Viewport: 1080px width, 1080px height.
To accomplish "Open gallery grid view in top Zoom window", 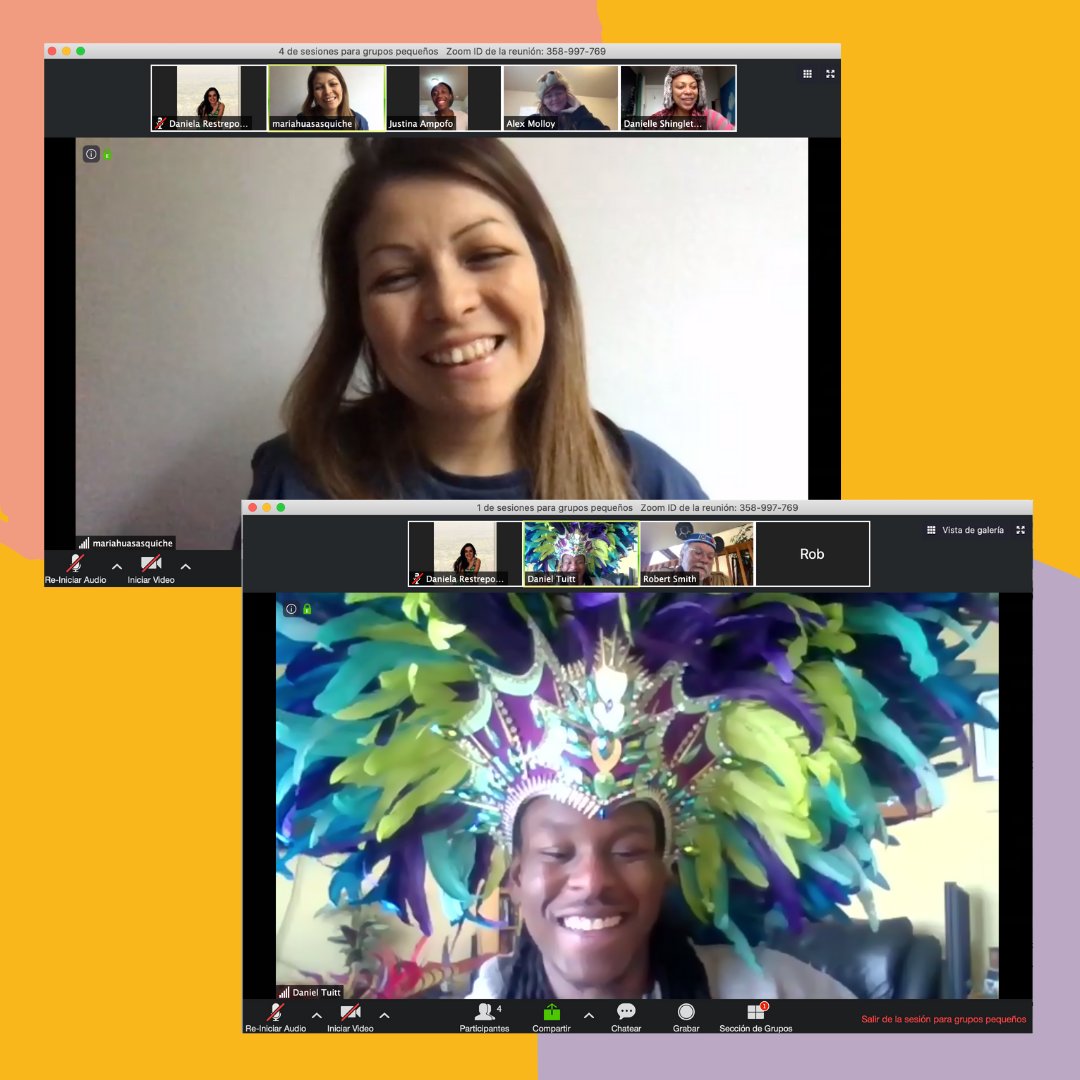I will pyautogui.click(x=807, y=74).
